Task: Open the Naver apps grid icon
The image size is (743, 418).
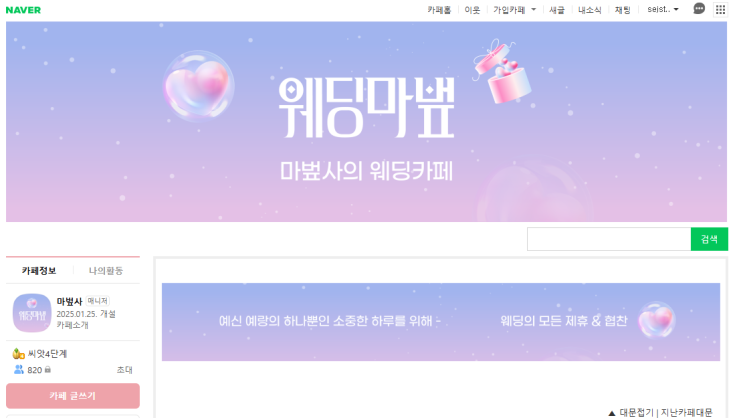Action: pos(720,9)
